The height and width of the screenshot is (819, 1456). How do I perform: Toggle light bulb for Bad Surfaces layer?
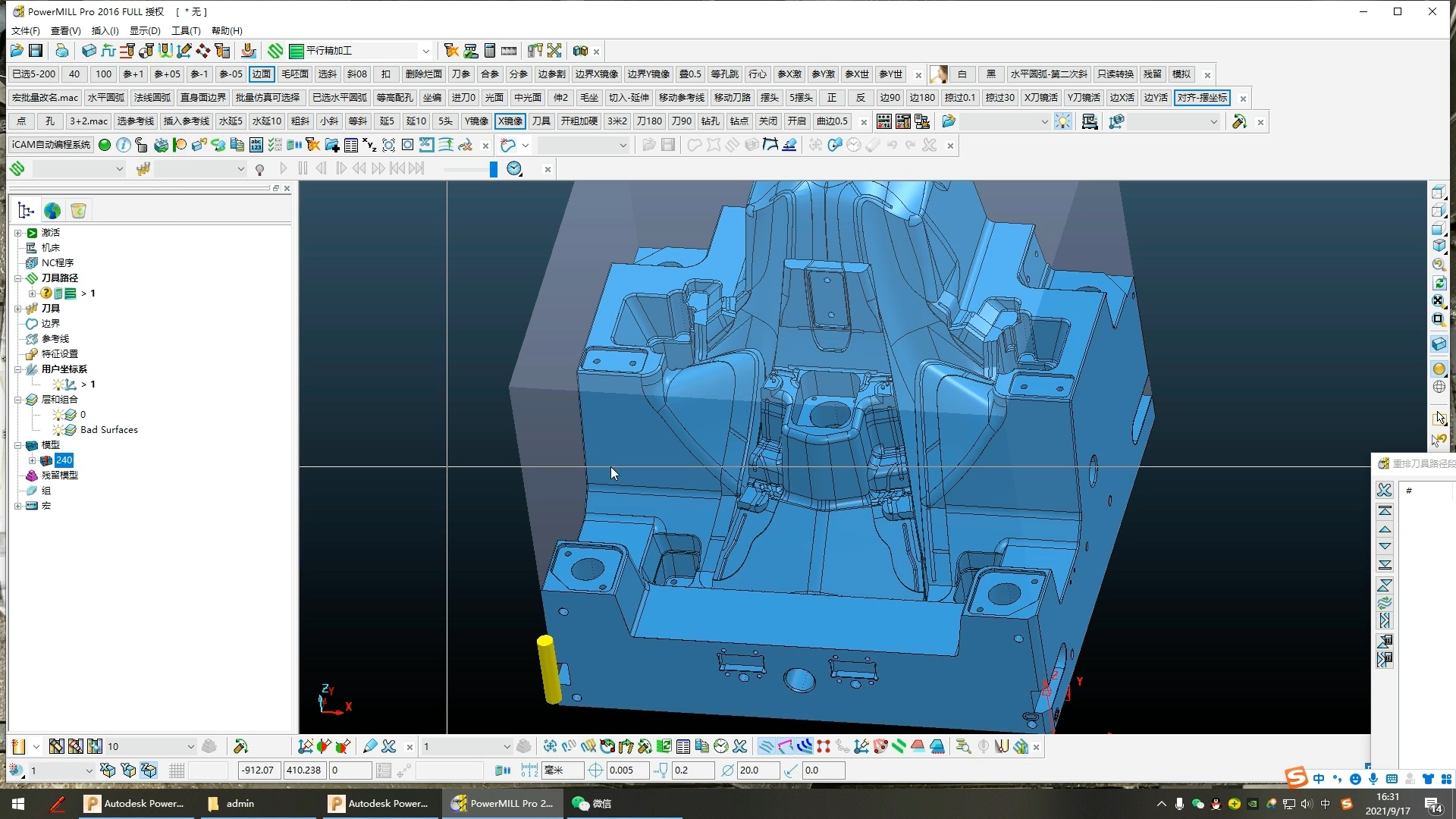point(58,430)
